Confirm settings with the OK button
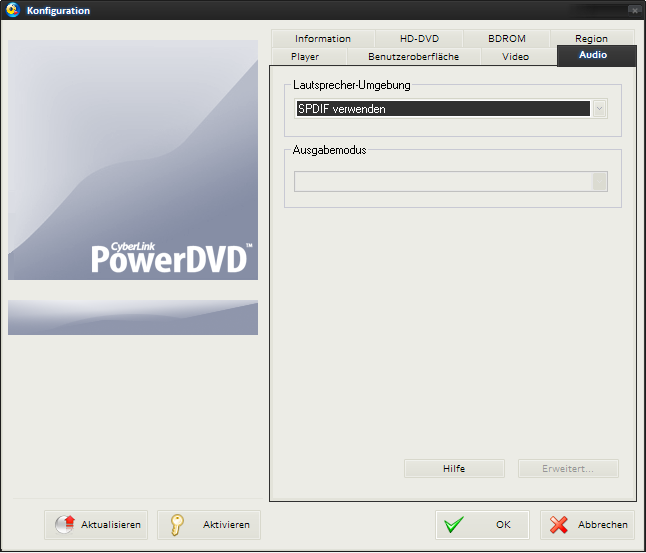 [482, 525]
